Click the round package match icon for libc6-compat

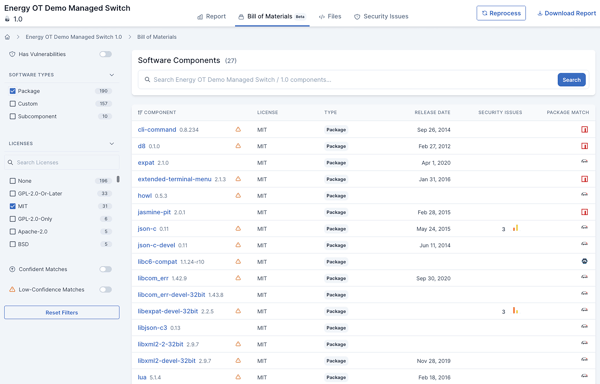[x=584, y=261]
